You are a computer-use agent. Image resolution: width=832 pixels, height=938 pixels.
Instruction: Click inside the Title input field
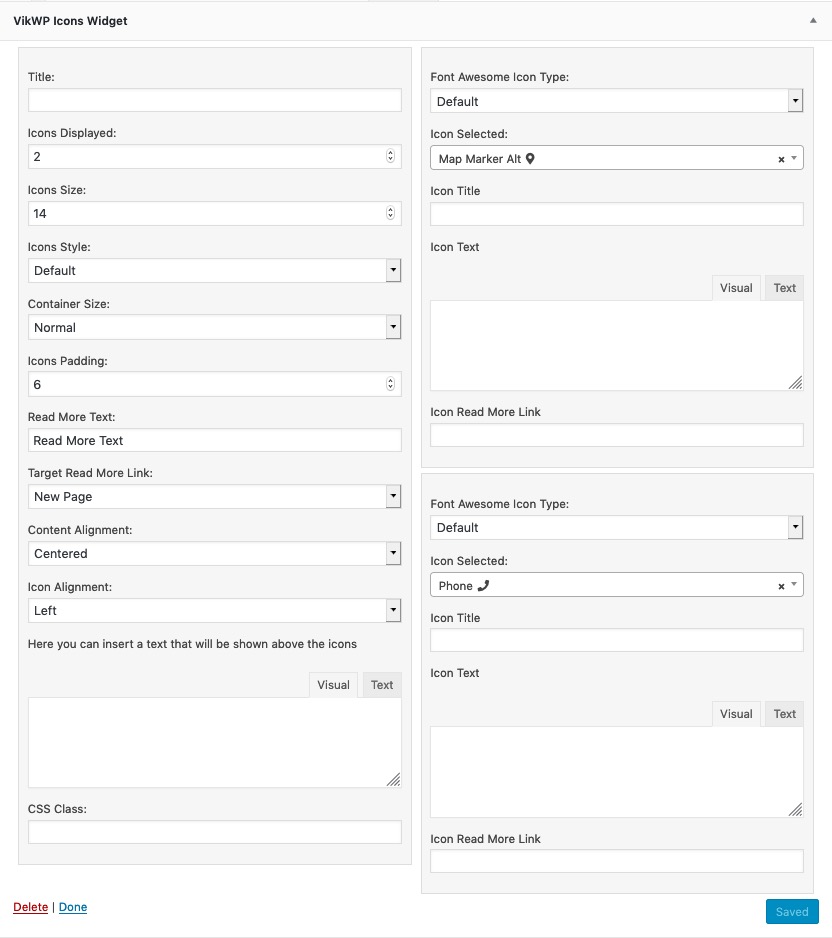[213, 100]
